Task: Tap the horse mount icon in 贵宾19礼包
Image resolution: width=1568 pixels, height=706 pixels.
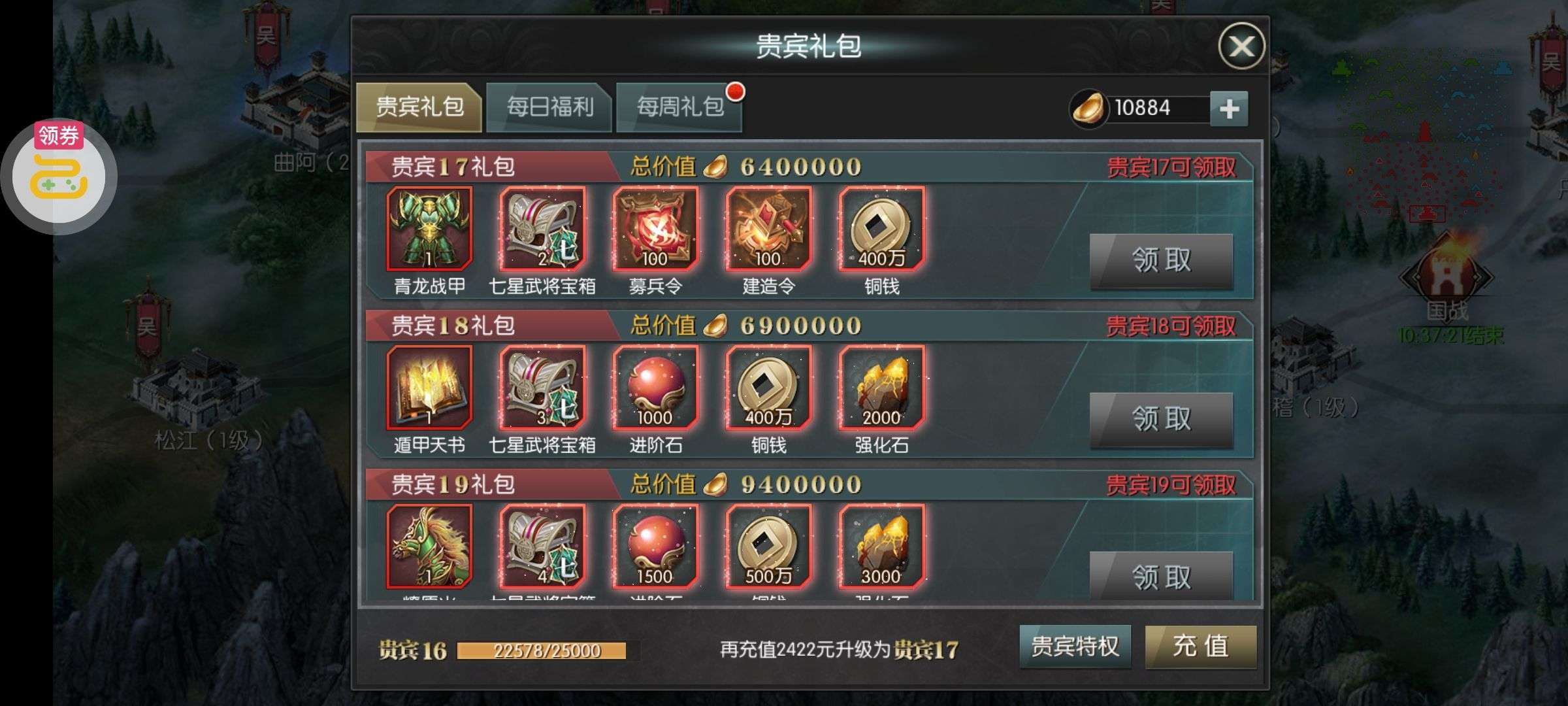Action: 429,546
